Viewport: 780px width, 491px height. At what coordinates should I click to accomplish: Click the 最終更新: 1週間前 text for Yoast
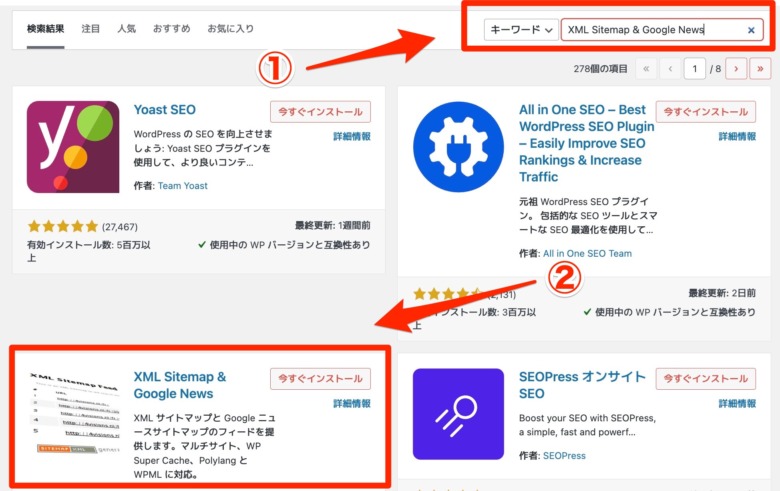coord(332,225)
